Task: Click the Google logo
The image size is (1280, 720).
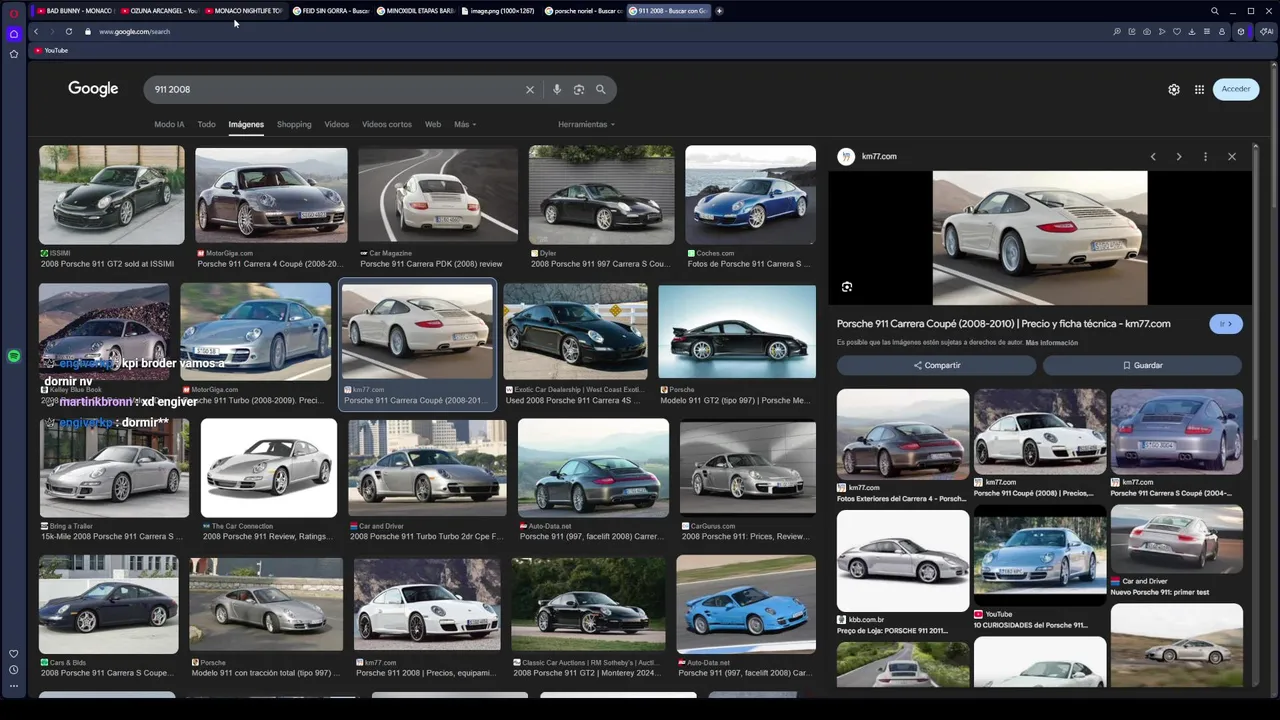Action: click(93, 89)
